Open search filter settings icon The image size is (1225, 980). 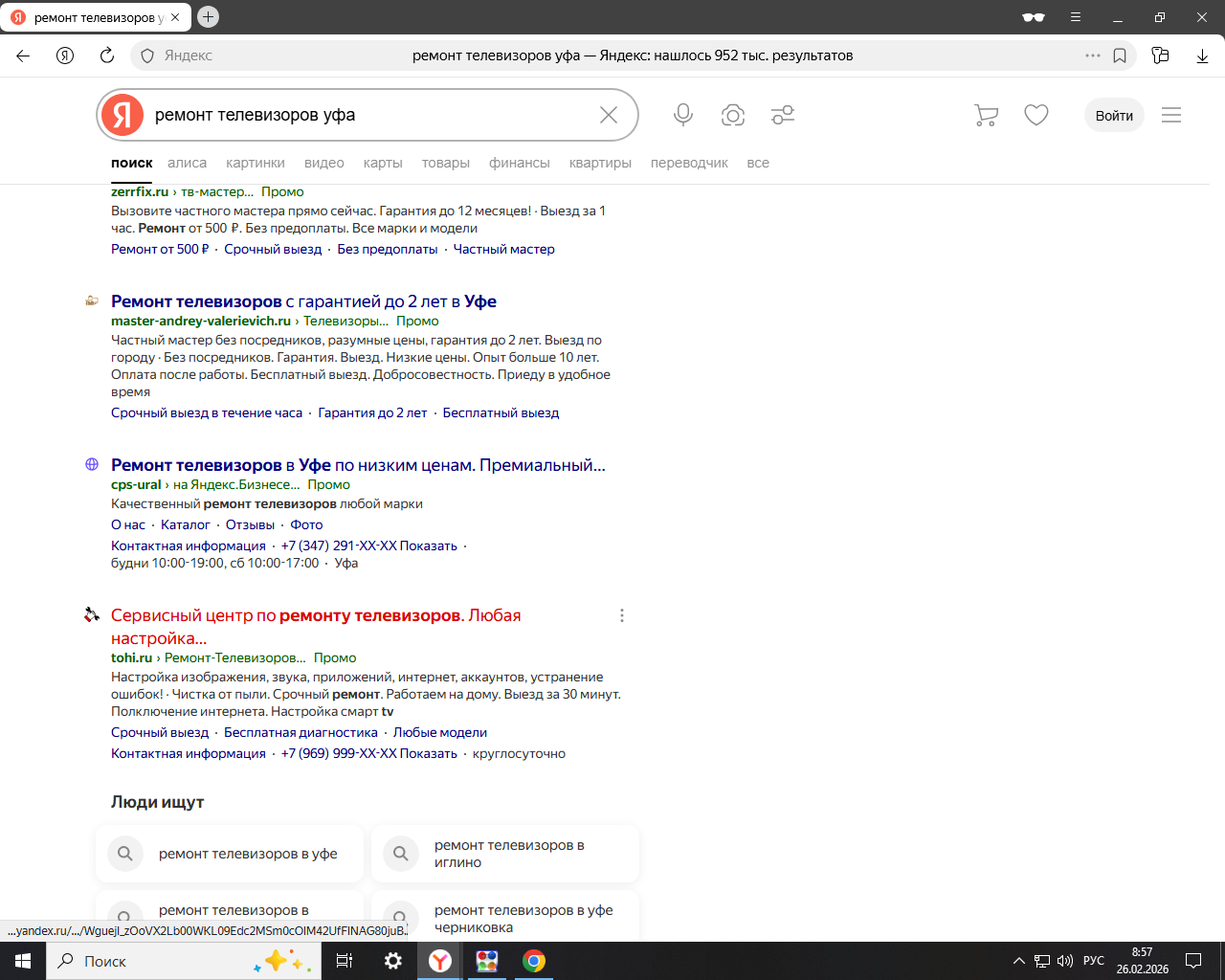click(x=783, y=115)
